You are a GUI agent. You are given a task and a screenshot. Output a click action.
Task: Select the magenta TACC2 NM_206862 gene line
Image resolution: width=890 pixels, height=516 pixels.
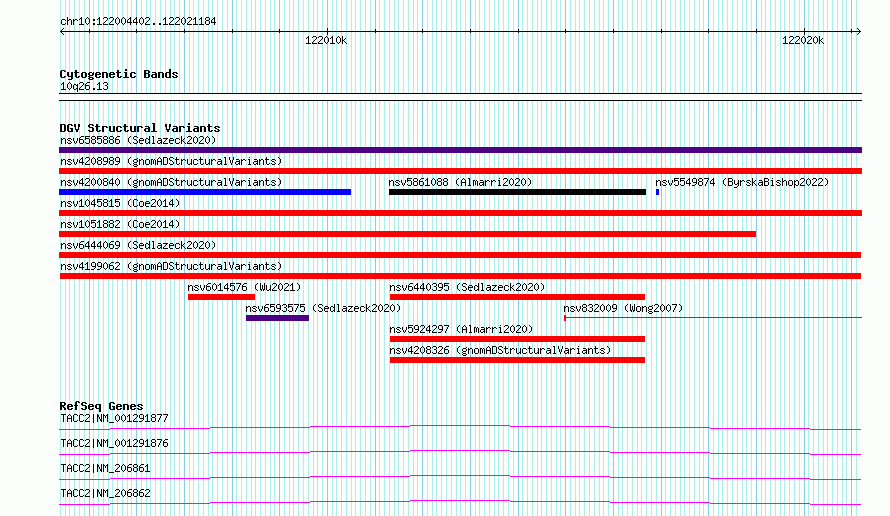coord(460,502)
